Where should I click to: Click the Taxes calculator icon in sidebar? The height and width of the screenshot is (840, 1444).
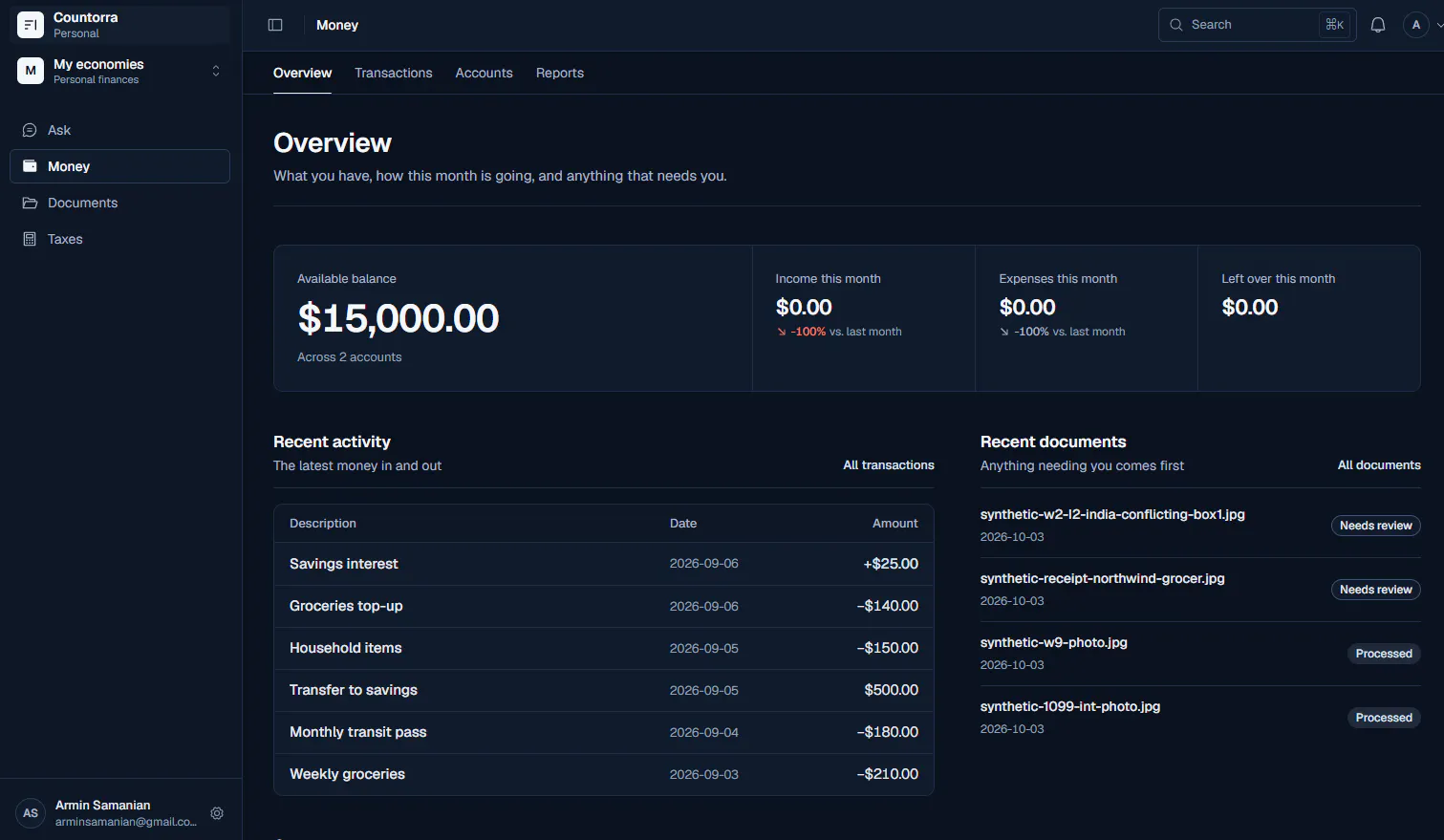tap(30, 239)
